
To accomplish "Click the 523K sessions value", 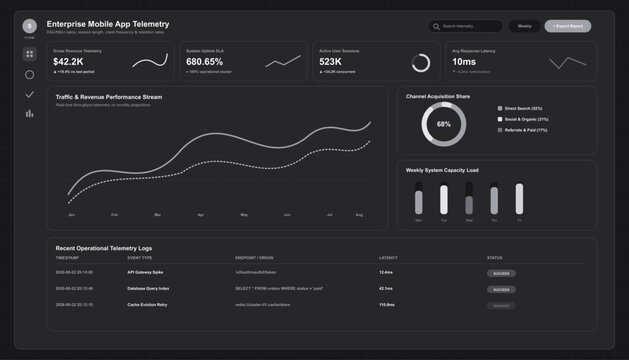I will coord(330,62).
